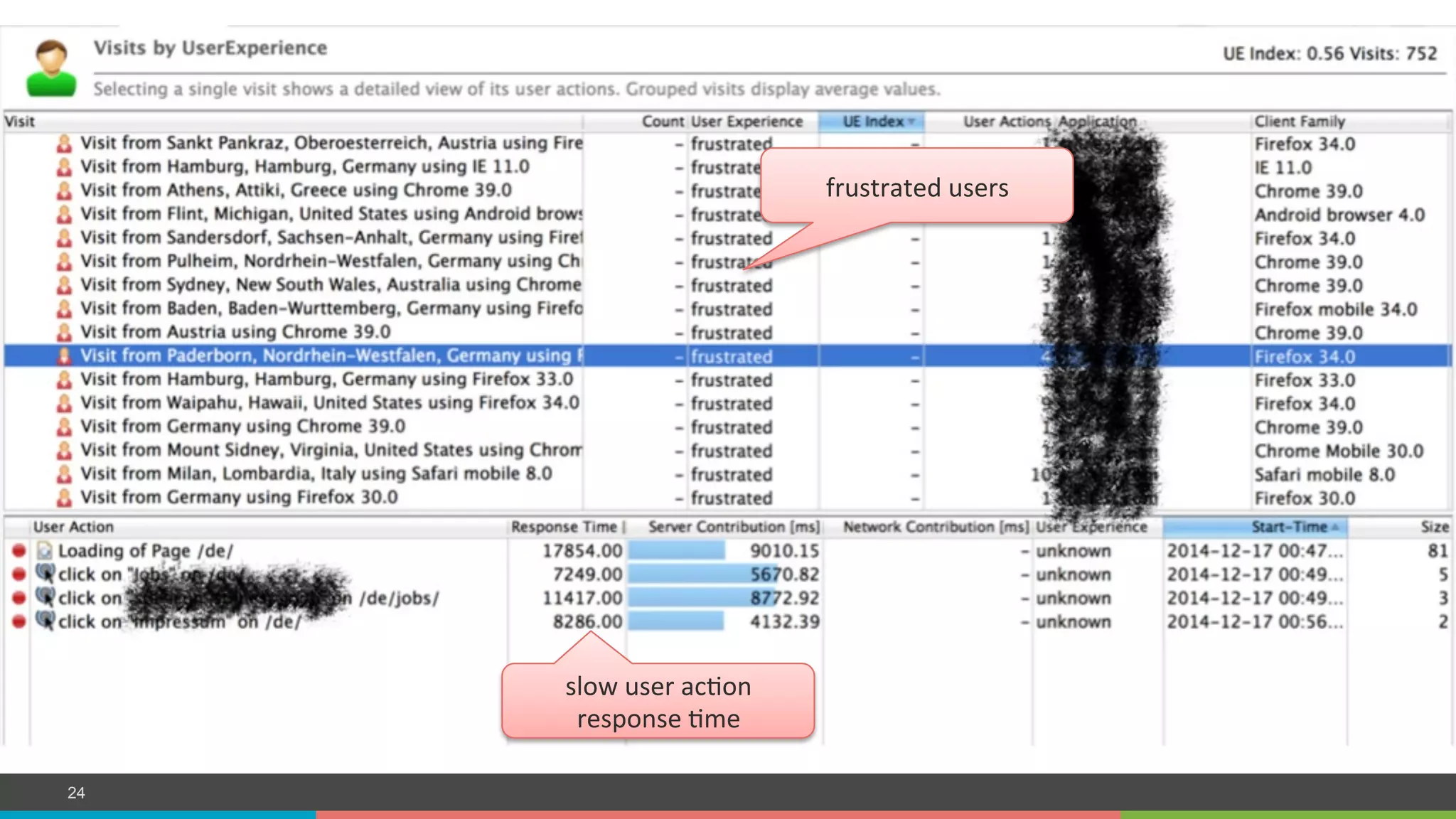Image resolution: width=1456 pixels, height=819 pixels.
Task: Select Visit from Sankt Pankraz, Oberoesterreich row
Action: pyautogui.click(x=727, y=144)
